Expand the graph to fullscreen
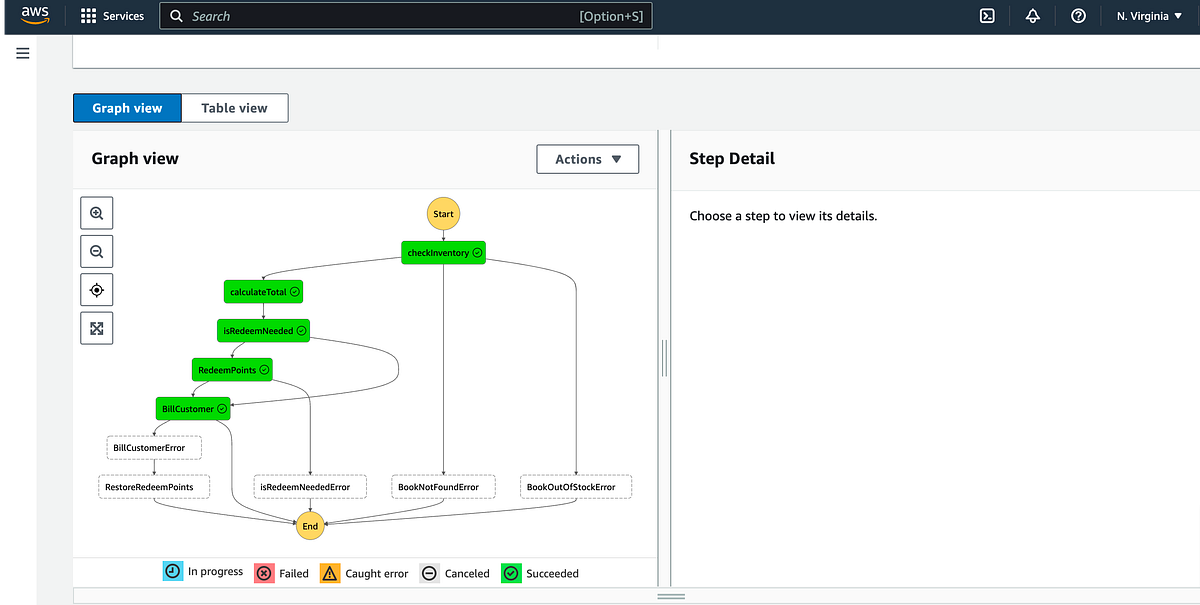Image resolution: width=1200 pixels, height=605 pixels. [96, 327]
